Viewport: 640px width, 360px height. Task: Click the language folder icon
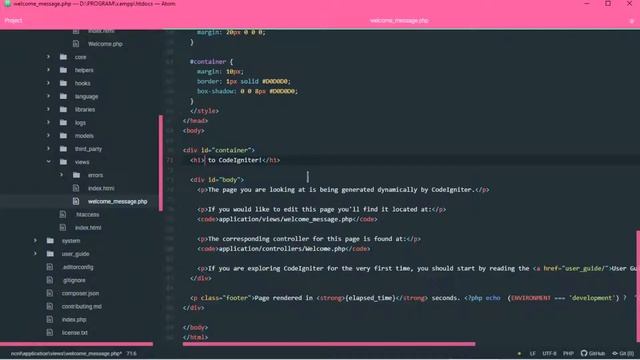pyautogui.click(x=63, y=96)
